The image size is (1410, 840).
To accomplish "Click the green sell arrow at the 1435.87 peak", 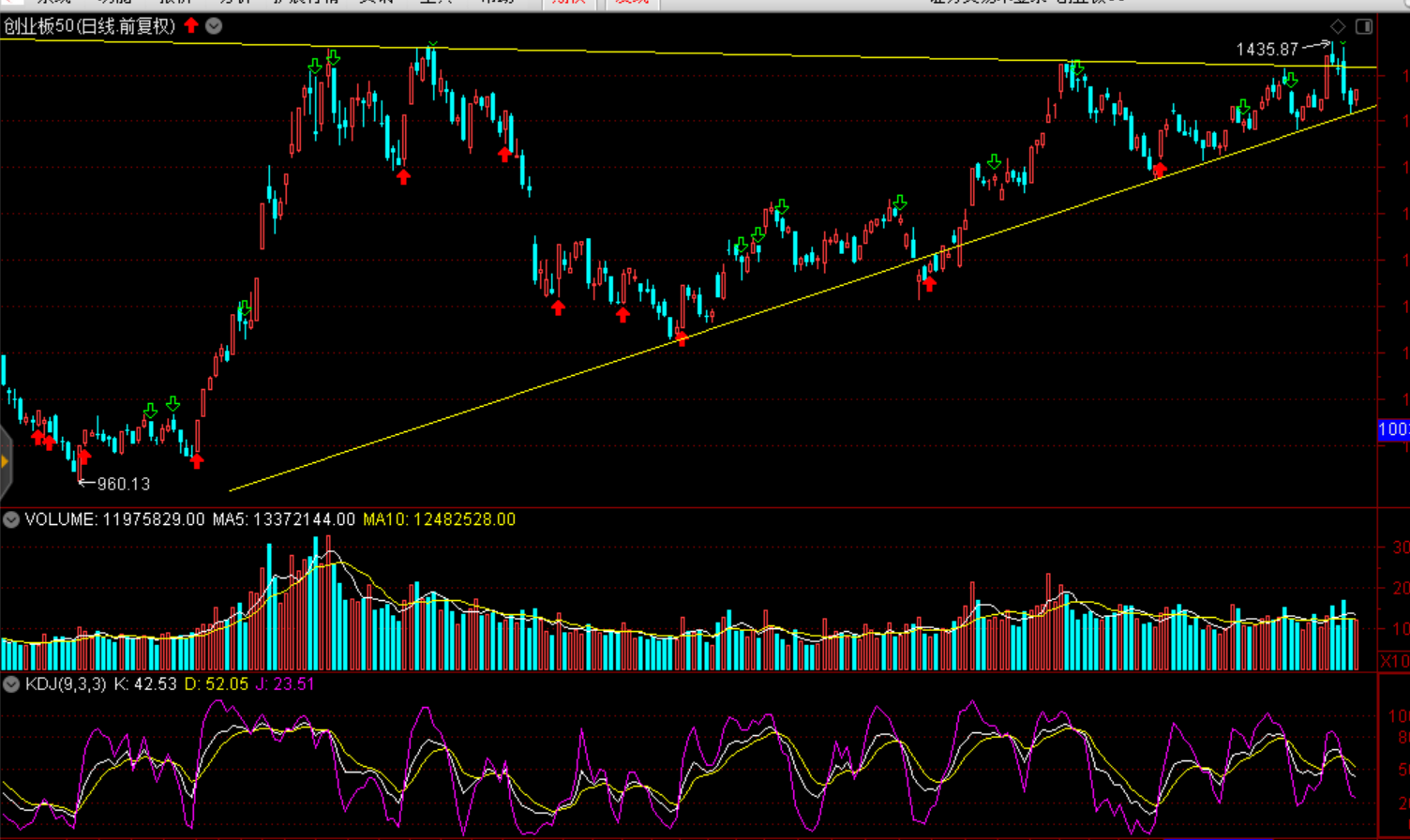I will point(1342,43).
